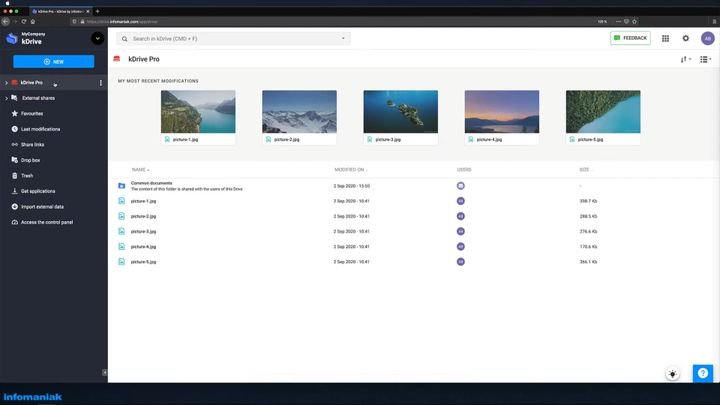This screenshot has width=720, height=405.
Task: Click the NEW button
Action: tap(54, 61)
